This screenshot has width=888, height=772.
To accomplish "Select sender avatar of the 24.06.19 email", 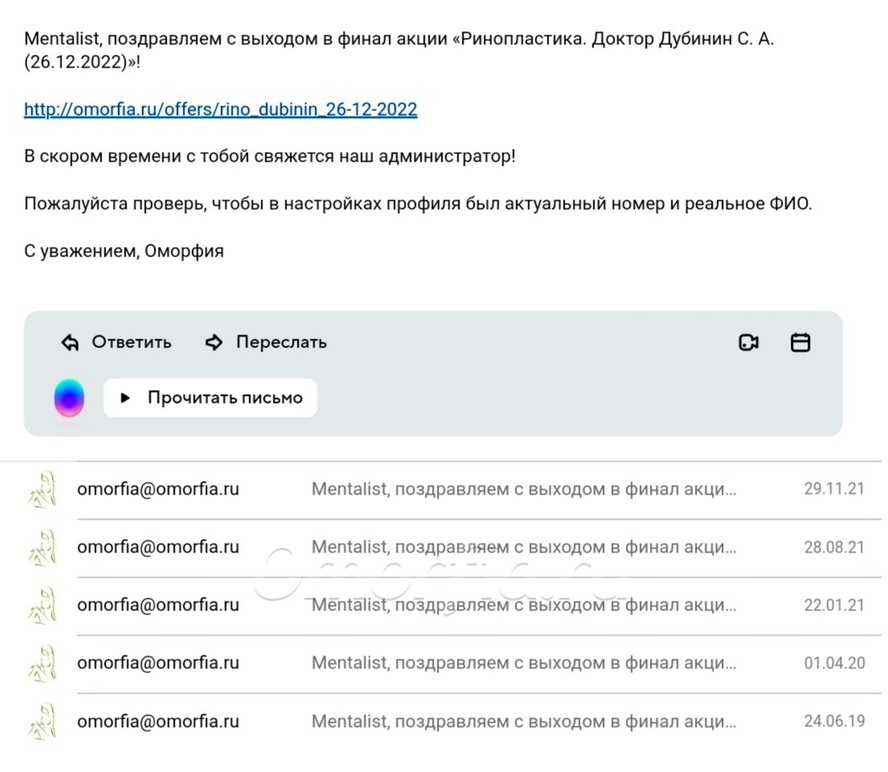I will pos(43,722).
